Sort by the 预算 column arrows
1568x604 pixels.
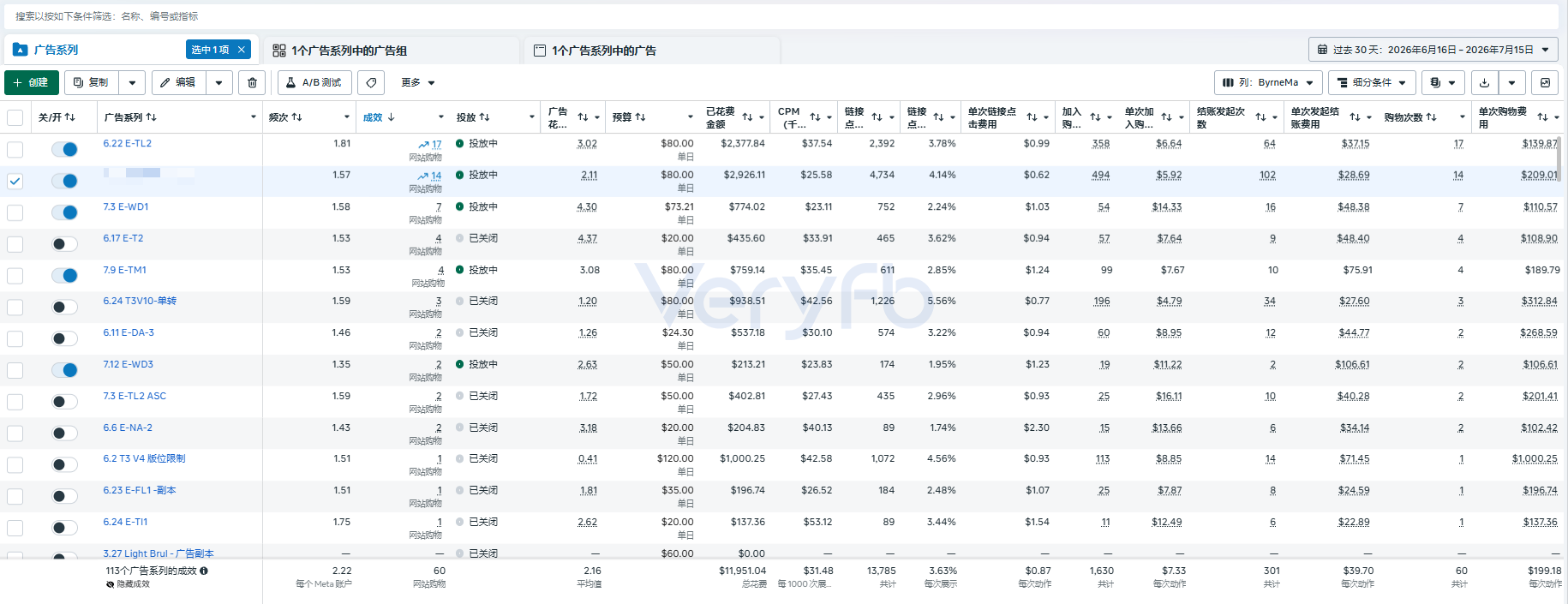[641, 117]
